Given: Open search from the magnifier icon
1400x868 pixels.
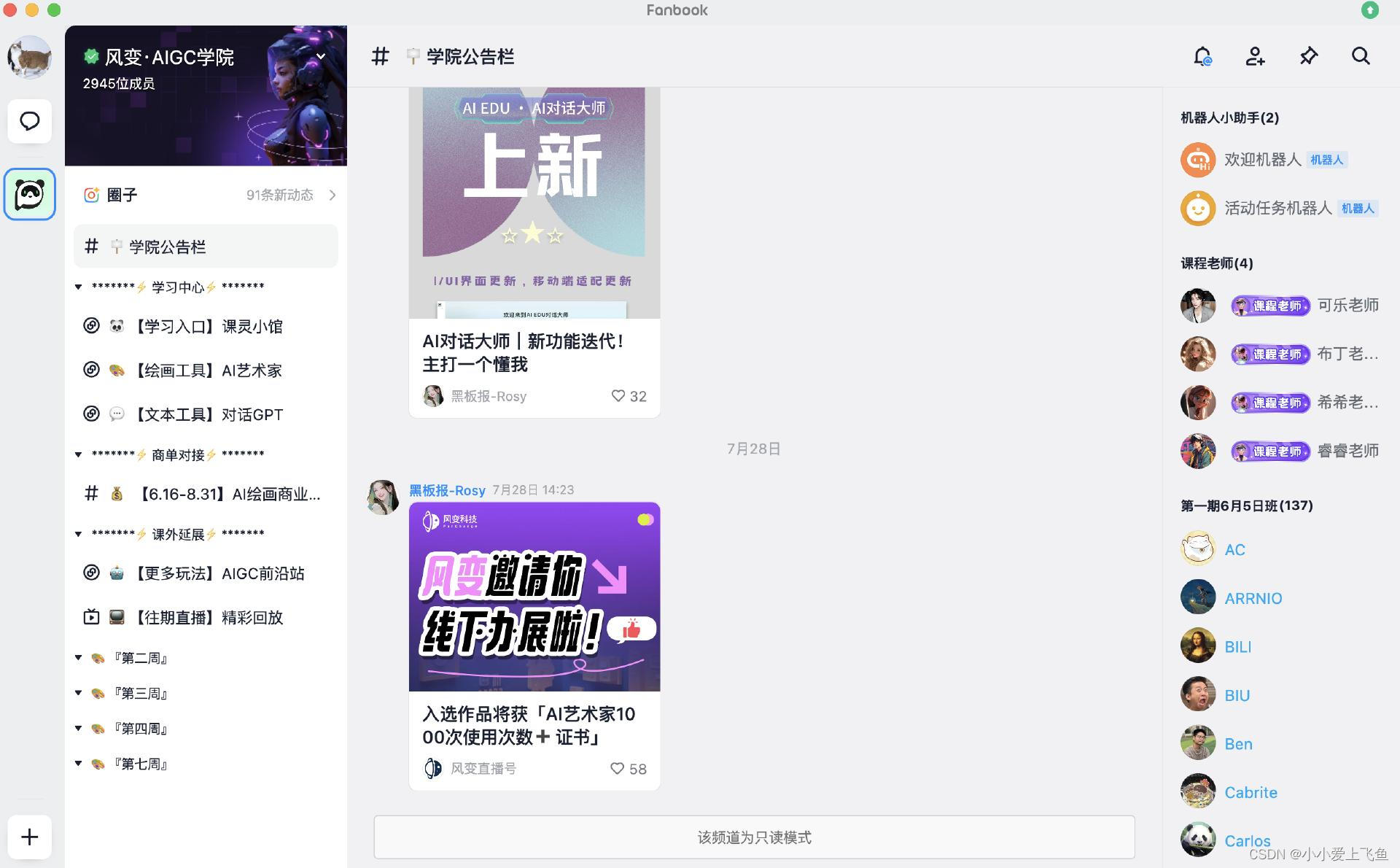Looking at the screenshot, I should pos(1361,56).
